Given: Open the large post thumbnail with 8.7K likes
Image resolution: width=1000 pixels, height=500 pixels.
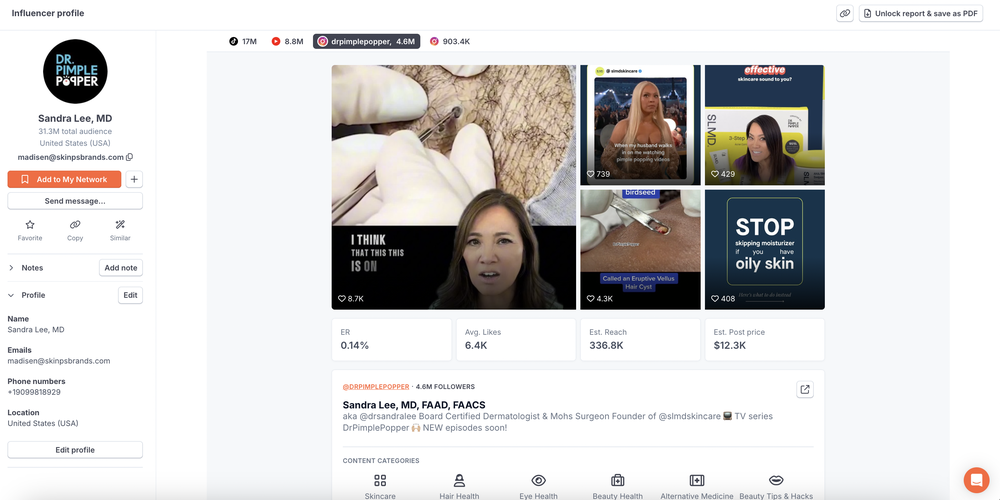Looking at the screenshot, I should [453, 187].
